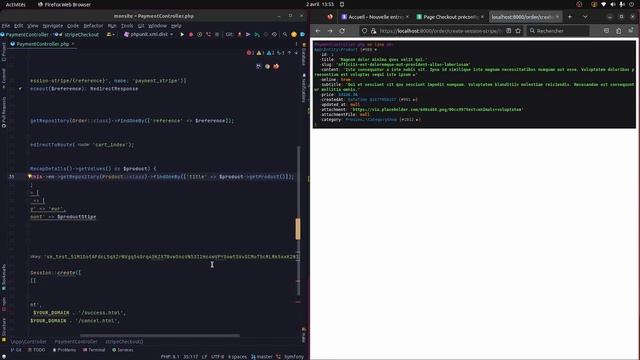Open Activities overview in top bar
This screenshot has height=360, width=640.
[16, 4]
